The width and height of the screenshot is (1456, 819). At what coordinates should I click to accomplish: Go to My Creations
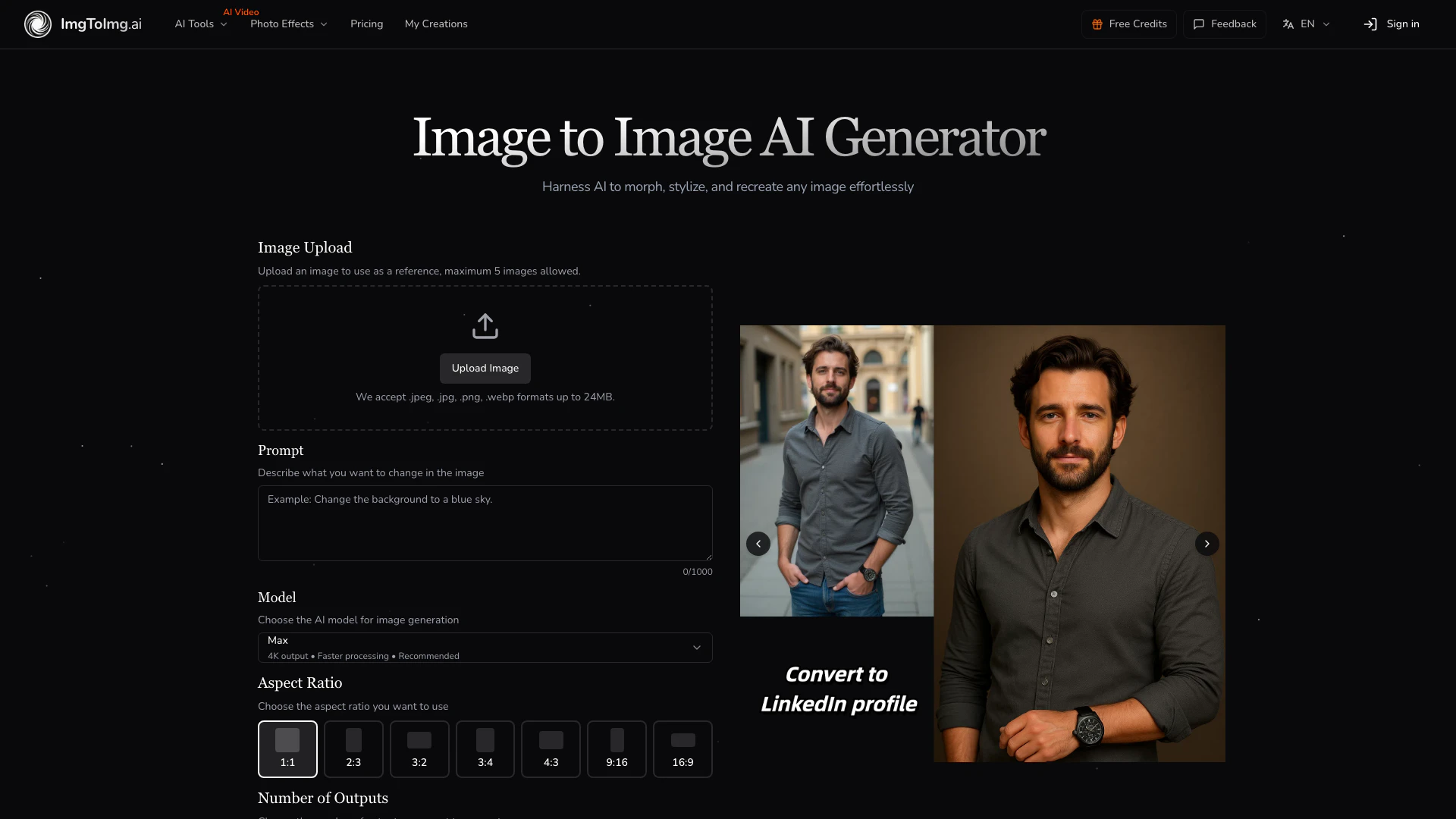(x=436, y=24)
